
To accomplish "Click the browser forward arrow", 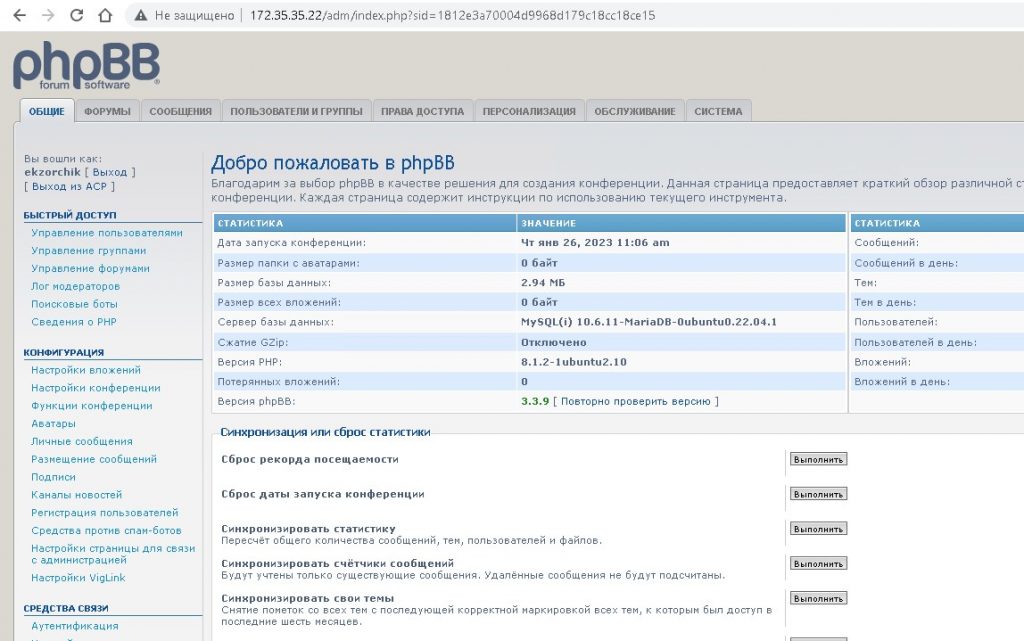I will 48,16.
